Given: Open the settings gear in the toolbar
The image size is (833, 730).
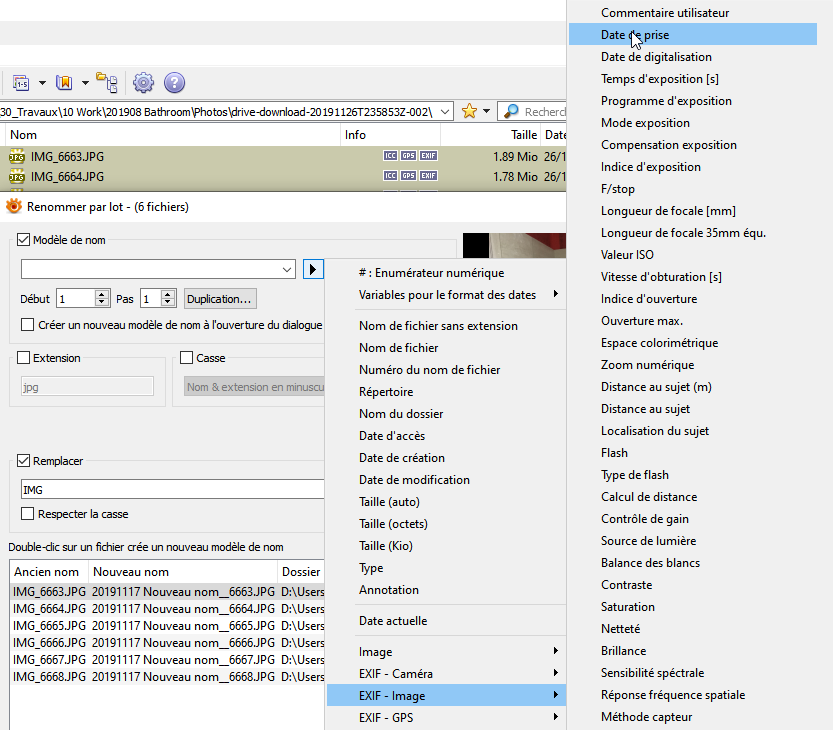Looking at the screenshot, I should click(x=144, y=82).
